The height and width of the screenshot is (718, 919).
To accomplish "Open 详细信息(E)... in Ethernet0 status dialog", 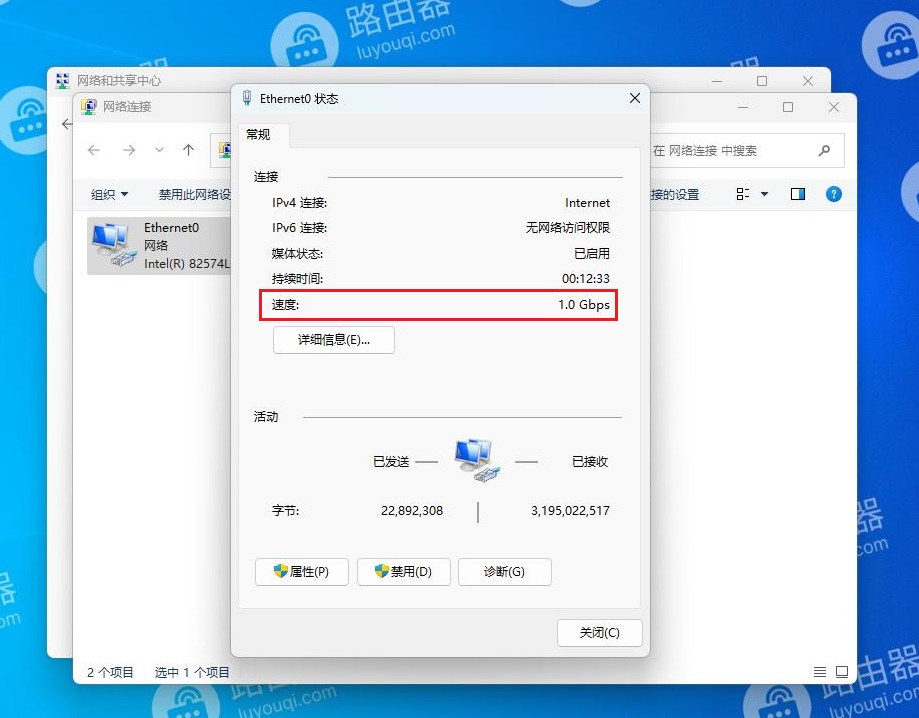I will tap(333, 340).
